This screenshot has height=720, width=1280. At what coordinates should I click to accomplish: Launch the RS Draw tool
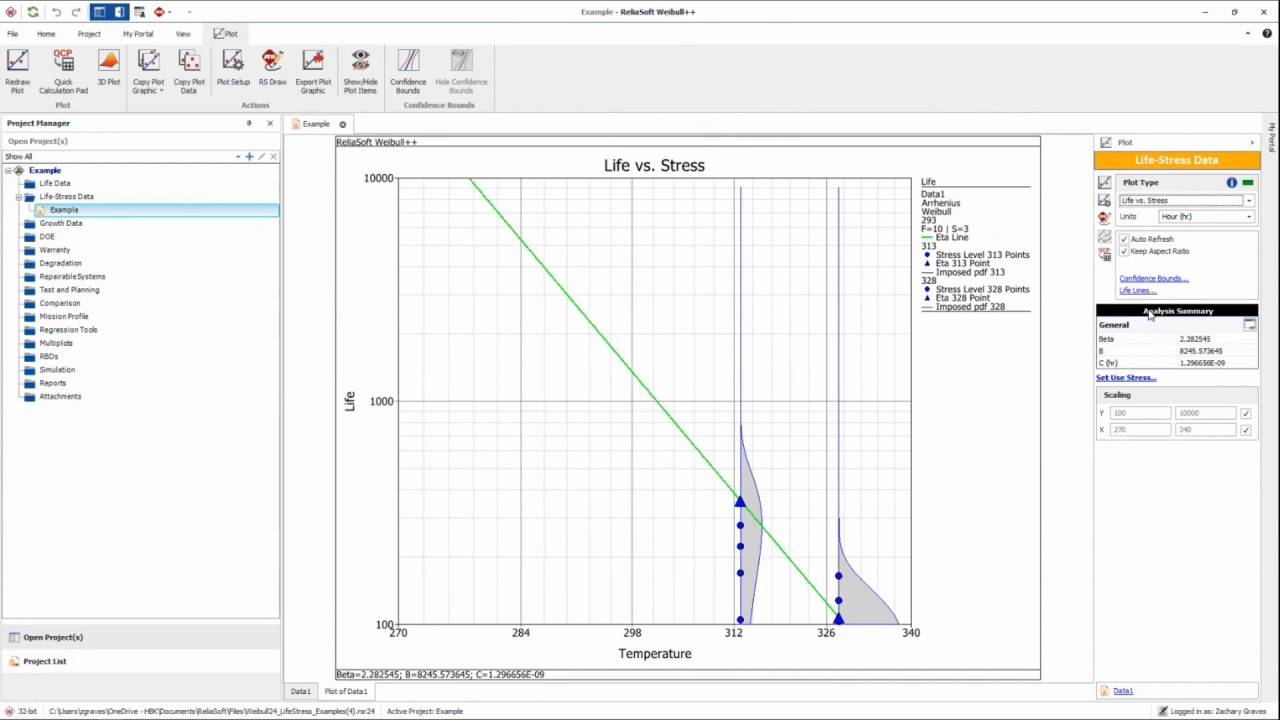pyautogui.click(x=272, y=68)
